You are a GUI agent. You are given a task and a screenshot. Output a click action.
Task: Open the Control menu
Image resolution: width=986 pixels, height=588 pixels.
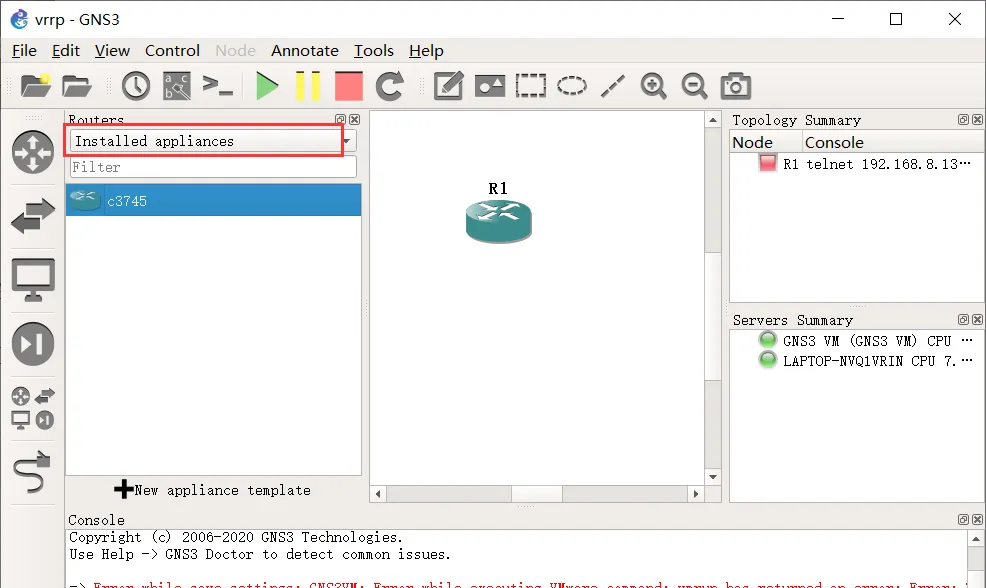tap(172, 50)
